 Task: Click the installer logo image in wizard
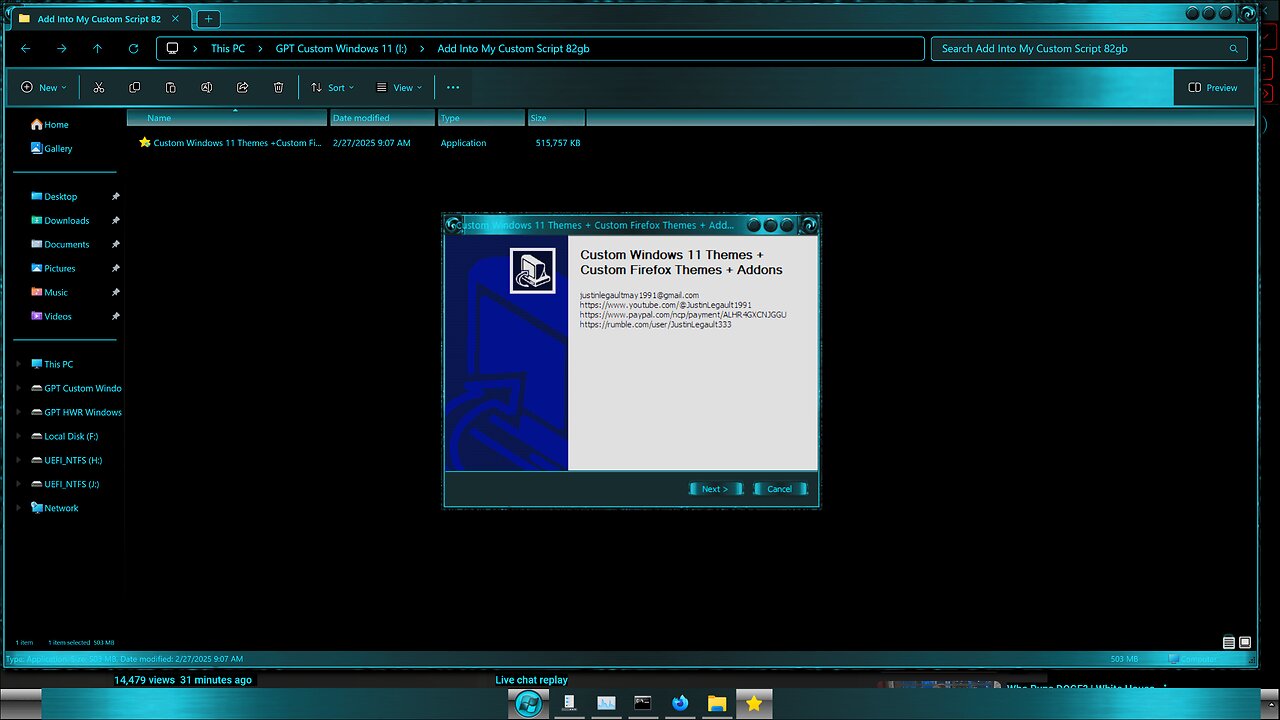(x=532, y=270)
